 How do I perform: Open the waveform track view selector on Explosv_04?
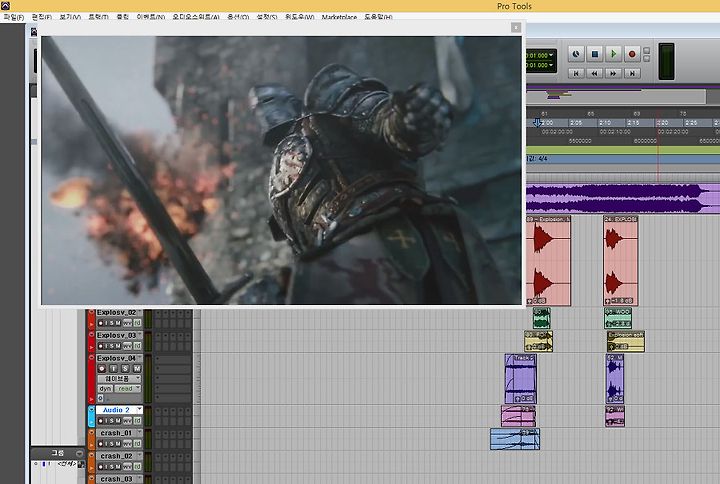point(119,379)
